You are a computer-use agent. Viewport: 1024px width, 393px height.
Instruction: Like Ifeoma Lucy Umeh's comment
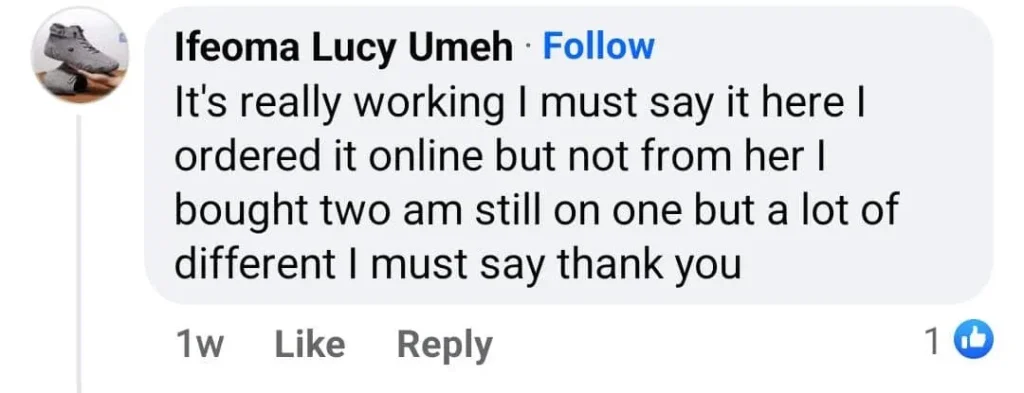click(x=310, y=344)
